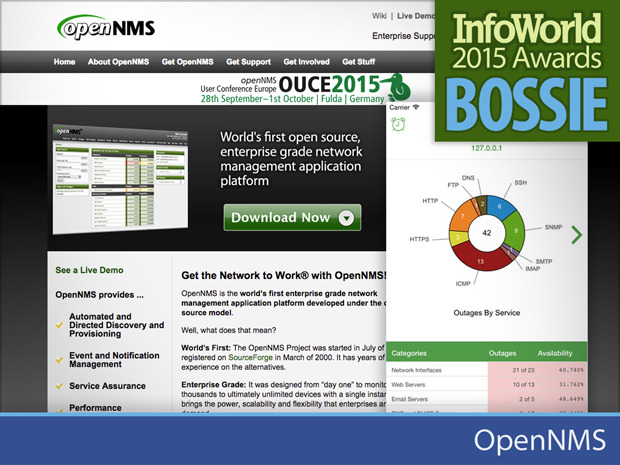
Task: Click the wifi icon next to Carrier
Action: coord(416,107)
